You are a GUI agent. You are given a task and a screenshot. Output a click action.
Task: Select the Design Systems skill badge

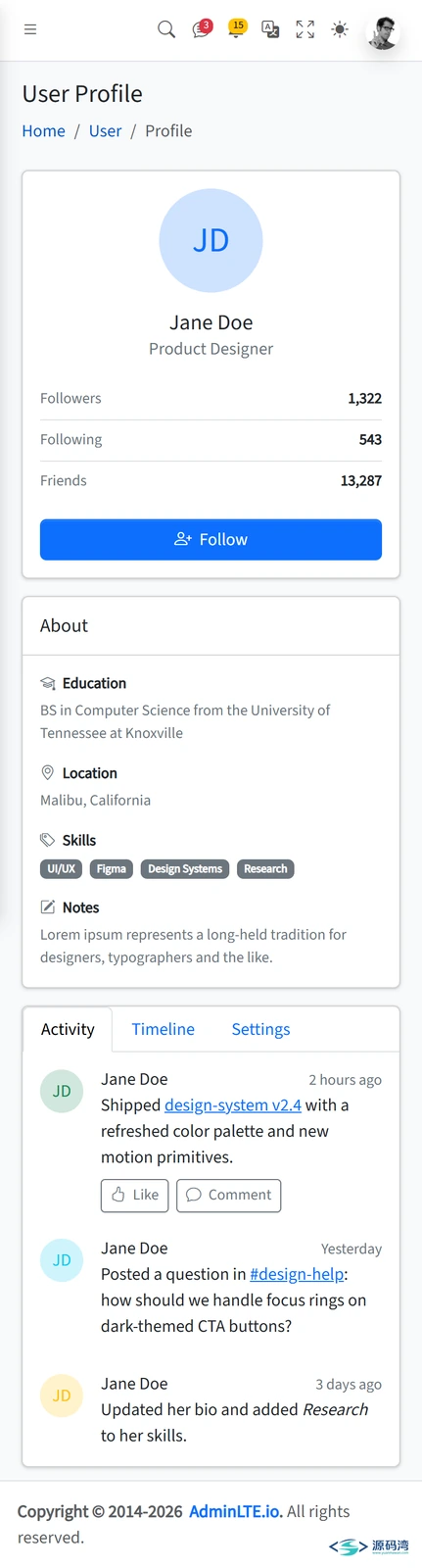(x=185, y=869)
